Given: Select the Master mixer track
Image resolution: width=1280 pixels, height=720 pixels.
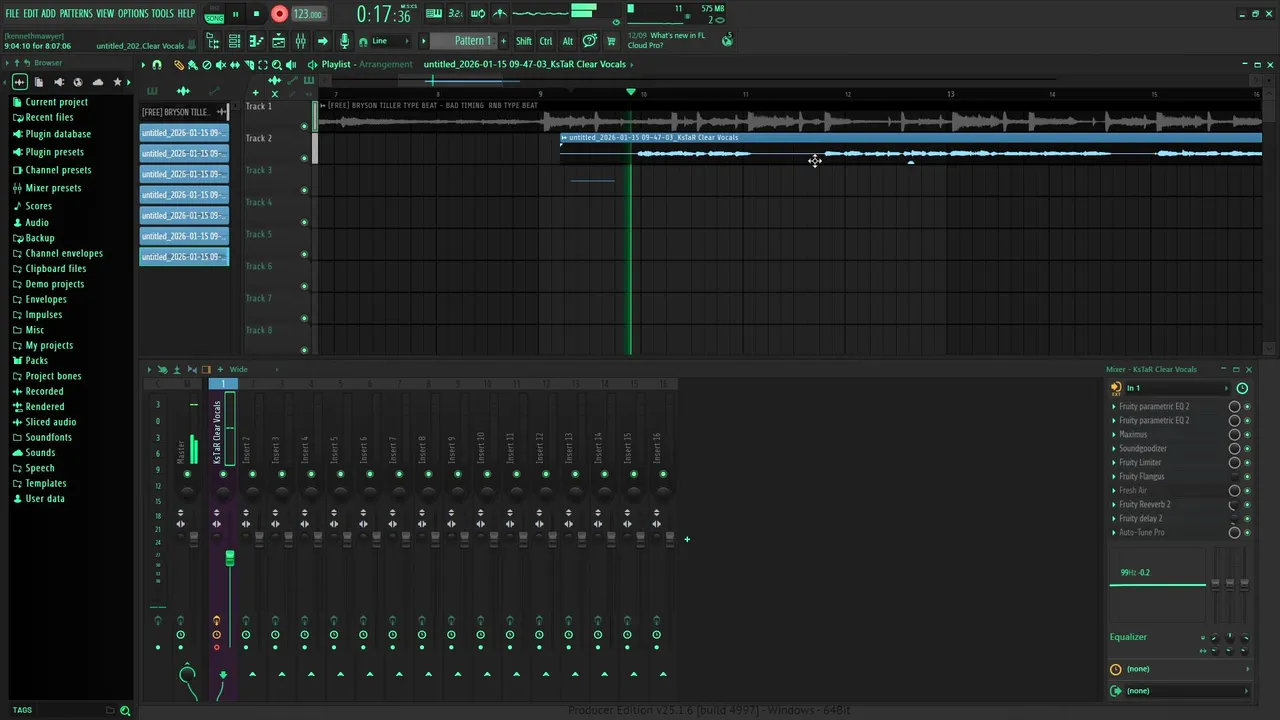Looking at the screenshot, I should (182, 450).
